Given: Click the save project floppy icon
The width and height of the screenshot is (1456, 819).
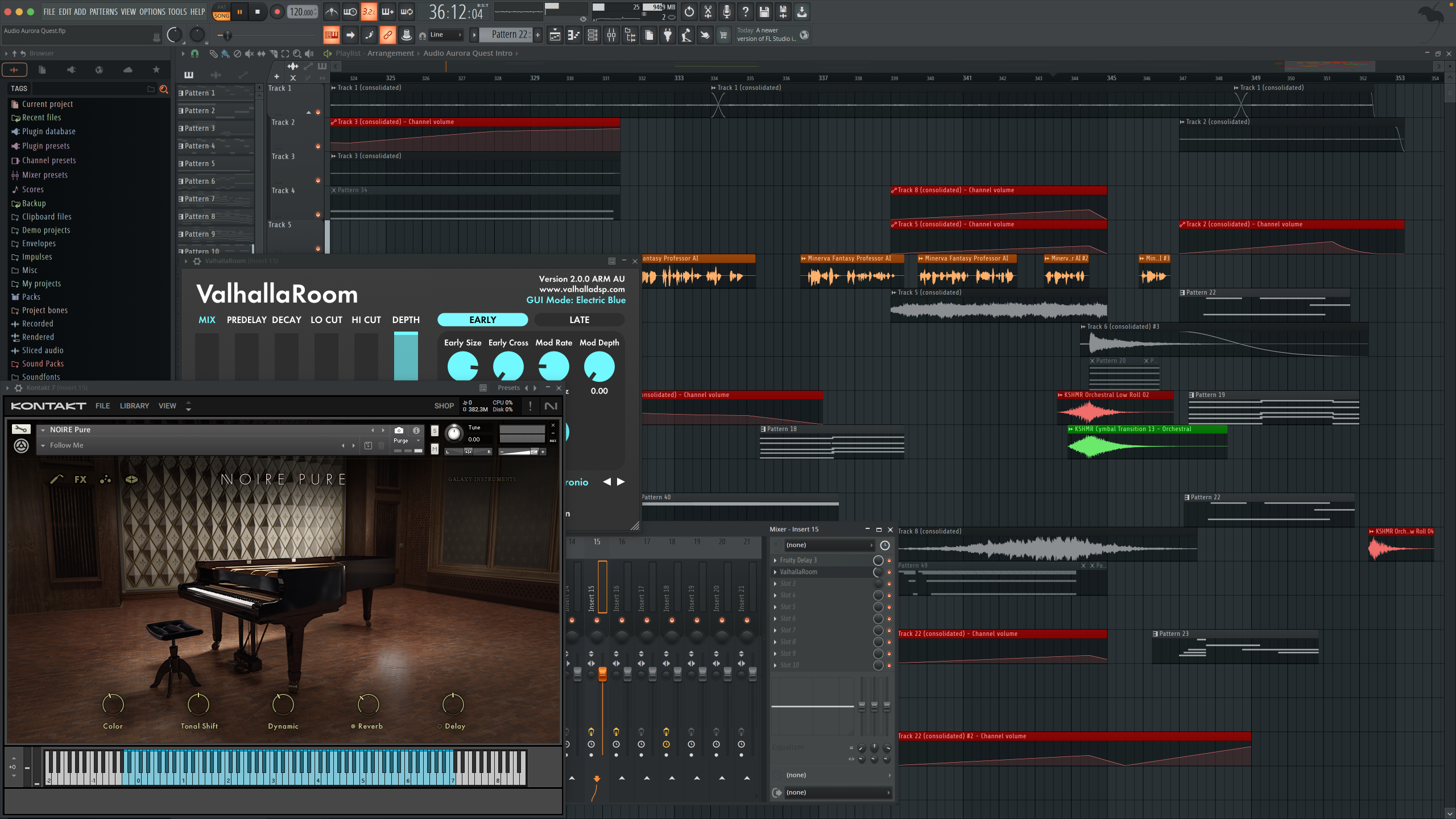Looking at the screenshot, I should 764,11.
